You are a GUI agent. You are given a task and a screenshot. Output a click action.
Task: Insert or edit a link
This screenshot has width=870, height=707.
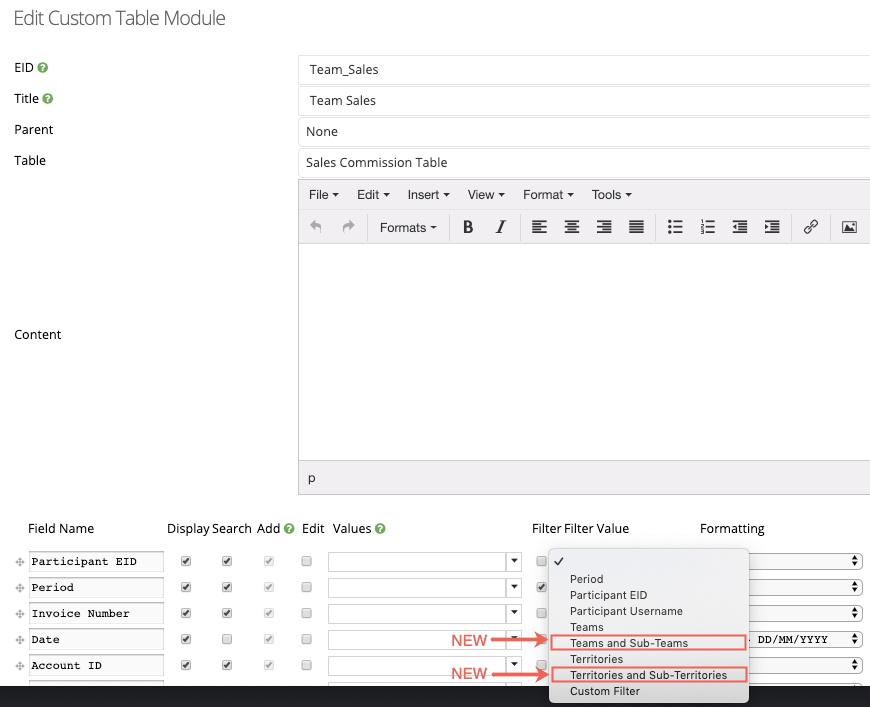811,227
